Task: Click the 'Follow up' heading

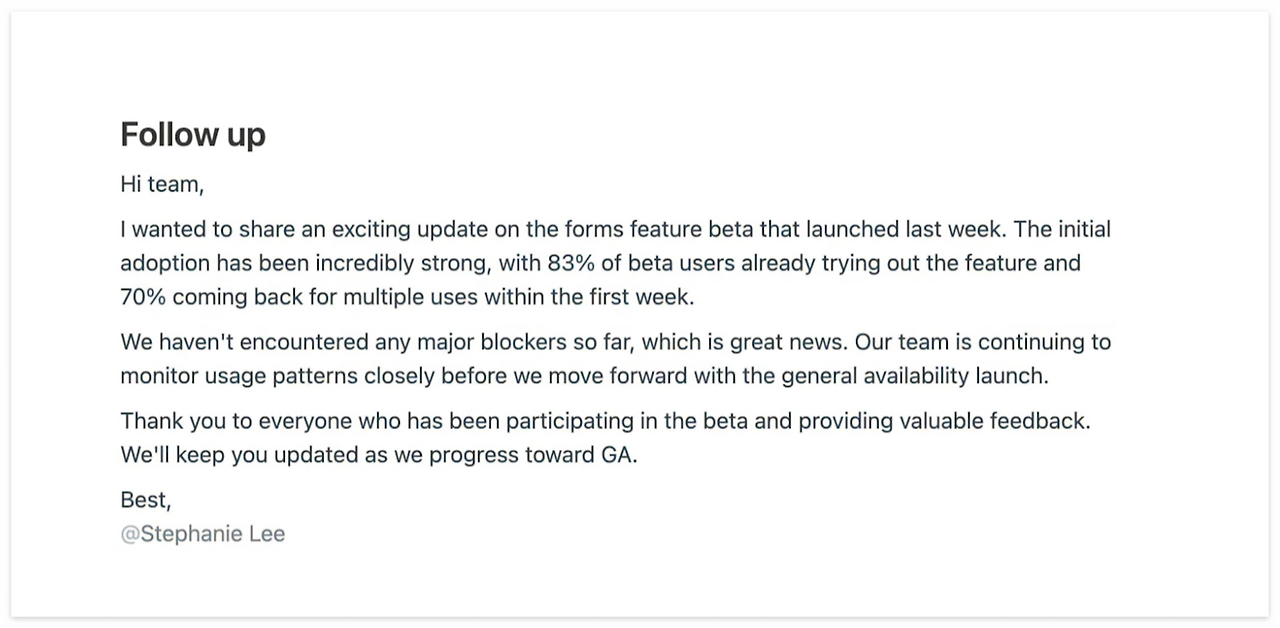Action: [193, 134]
